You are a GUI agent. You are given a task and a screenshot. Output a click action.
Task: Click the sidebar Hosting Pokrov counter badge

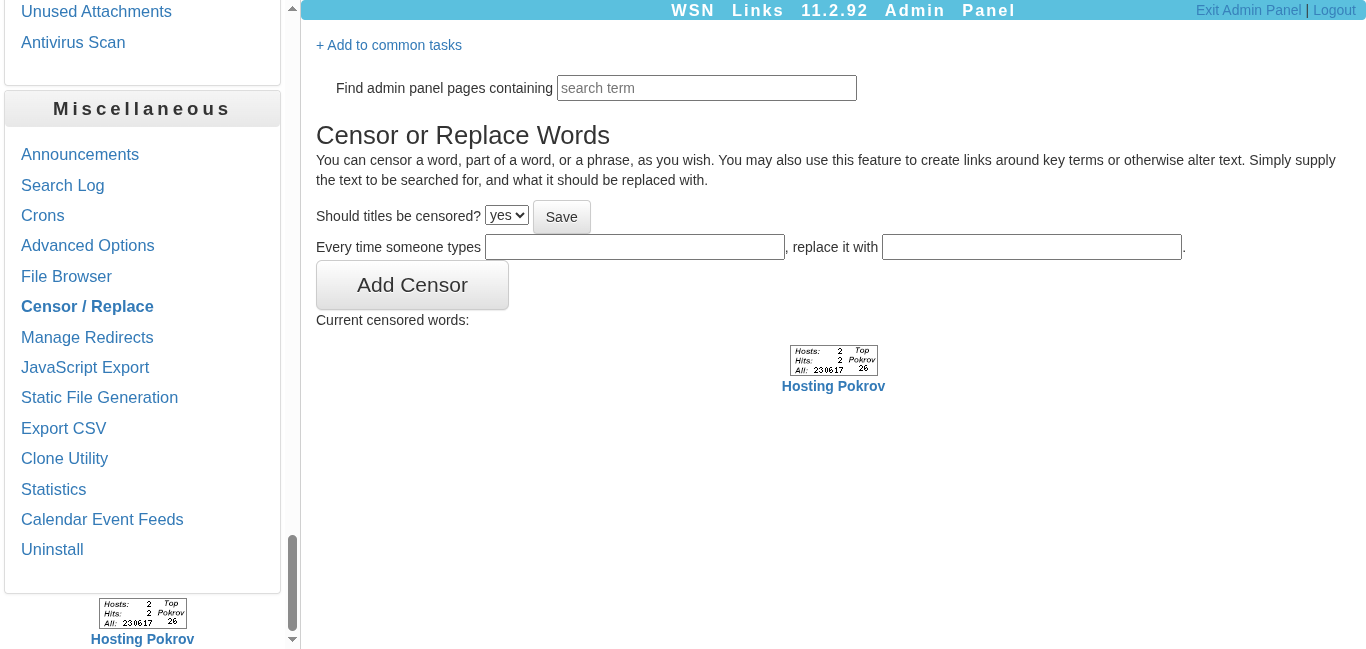click(x=142, y=613)
